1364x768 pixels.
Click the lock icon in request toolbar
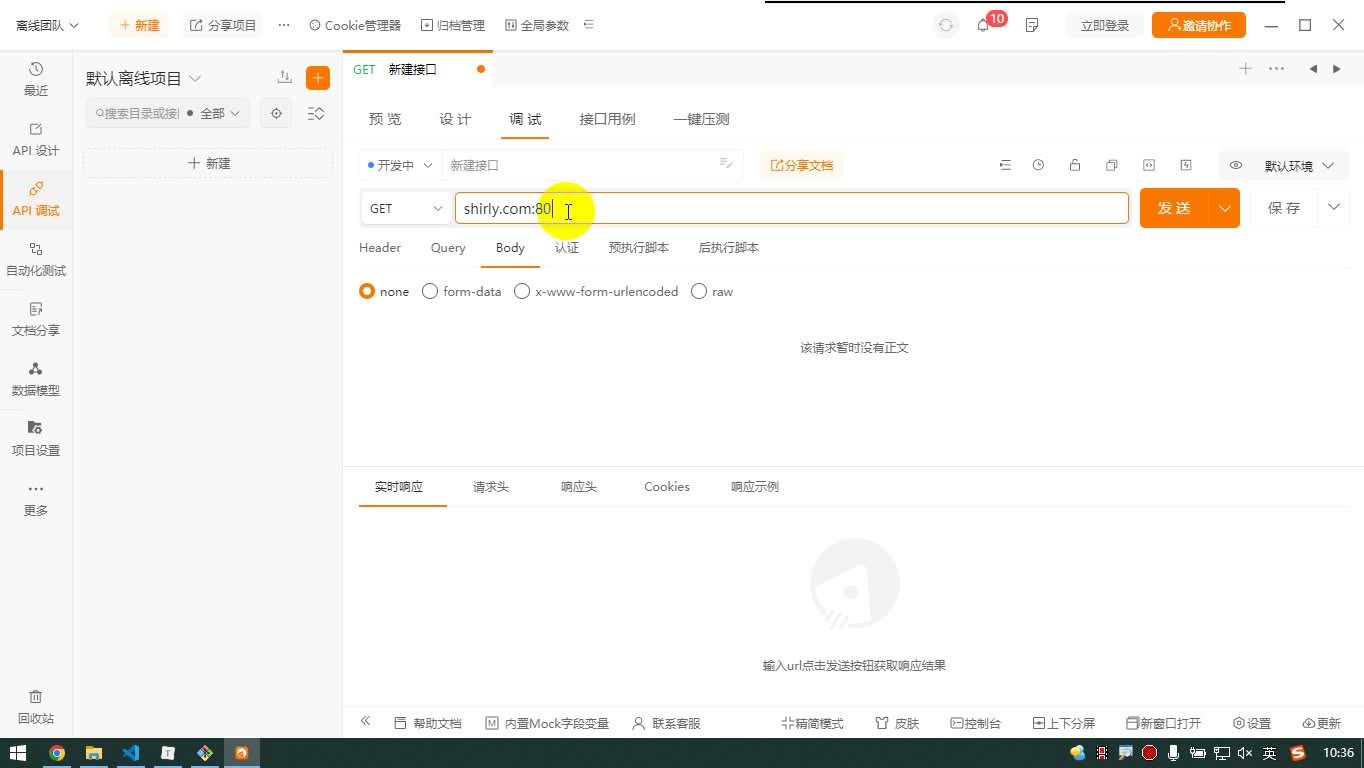[1075, 165]
